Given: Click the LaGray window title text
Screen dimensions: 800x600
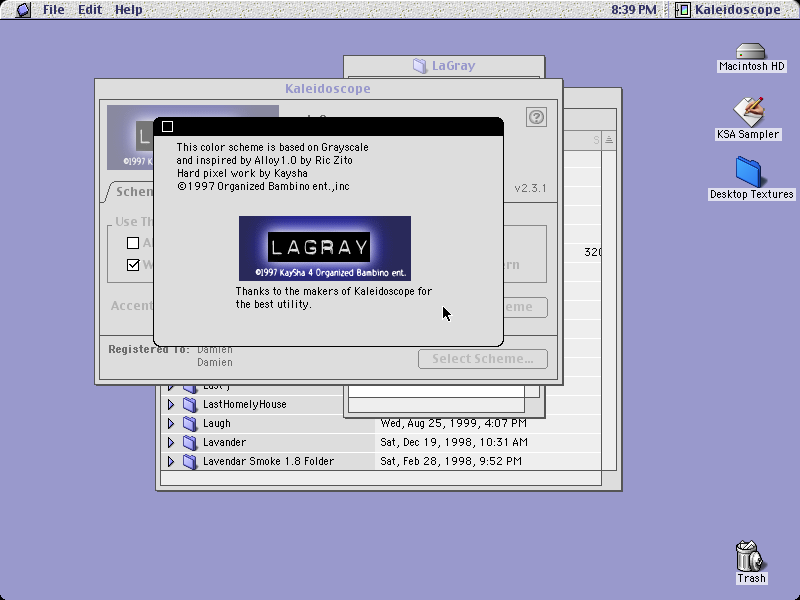Looking at the screenshot, I should click(x=454, y=66).
